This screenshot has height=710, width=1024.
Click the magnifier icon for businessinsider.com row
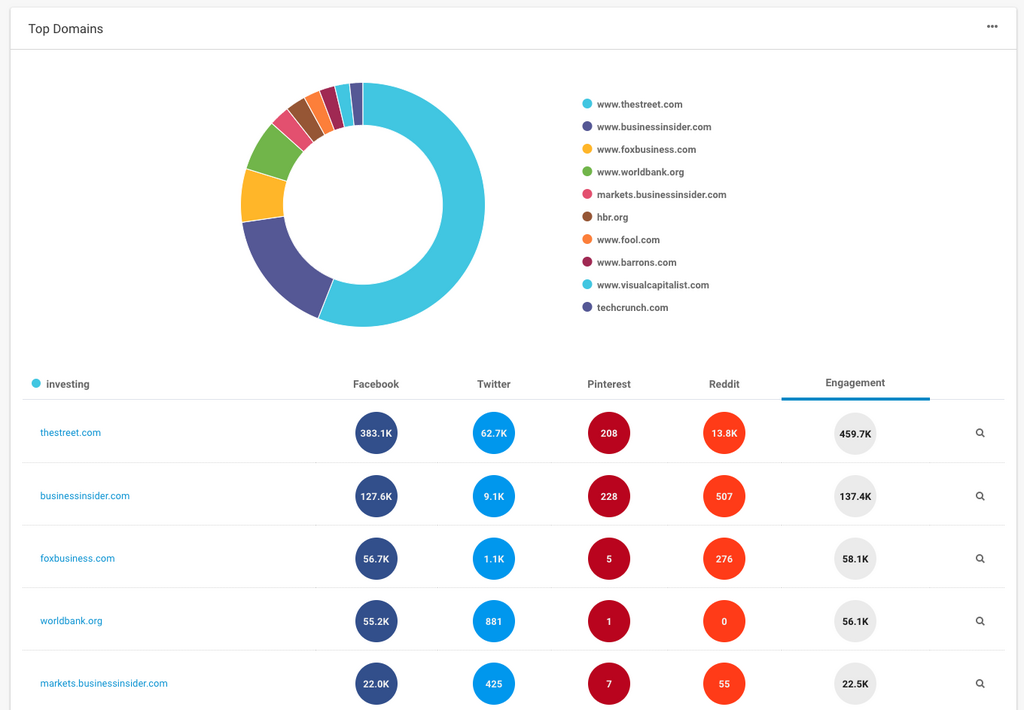point(980,496)
